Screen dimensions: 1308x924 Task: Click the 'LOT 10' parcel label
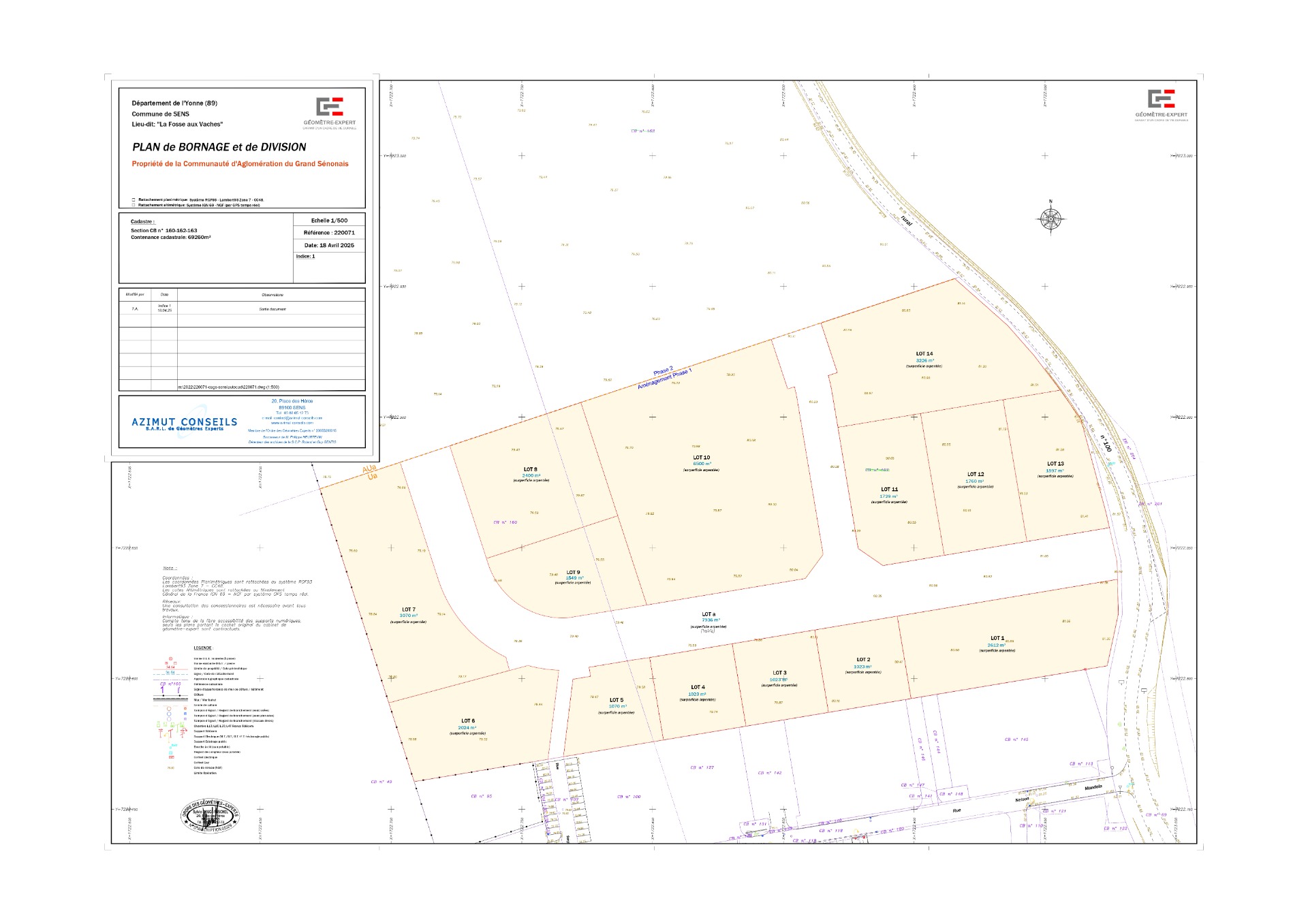pyautogui.click(x=701, y=458)
